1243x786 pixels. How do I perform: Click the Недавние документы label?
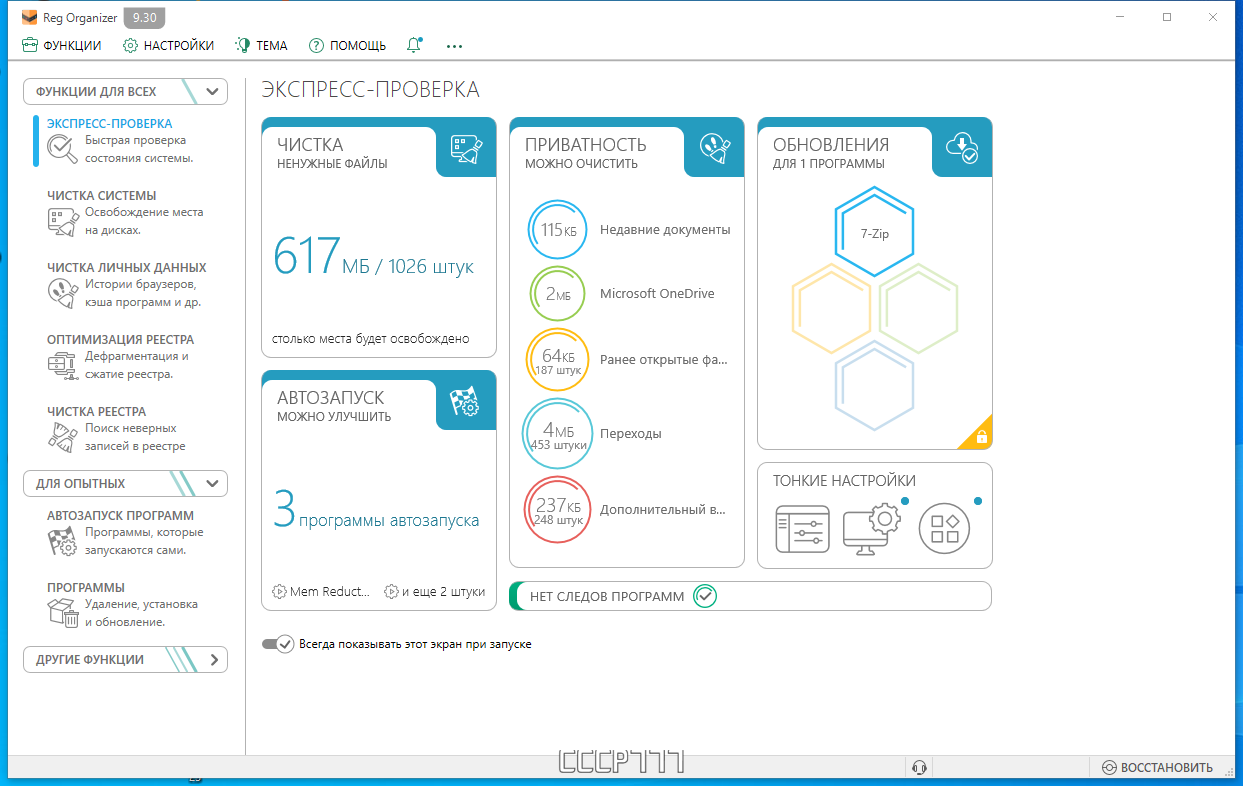[665, 230]
